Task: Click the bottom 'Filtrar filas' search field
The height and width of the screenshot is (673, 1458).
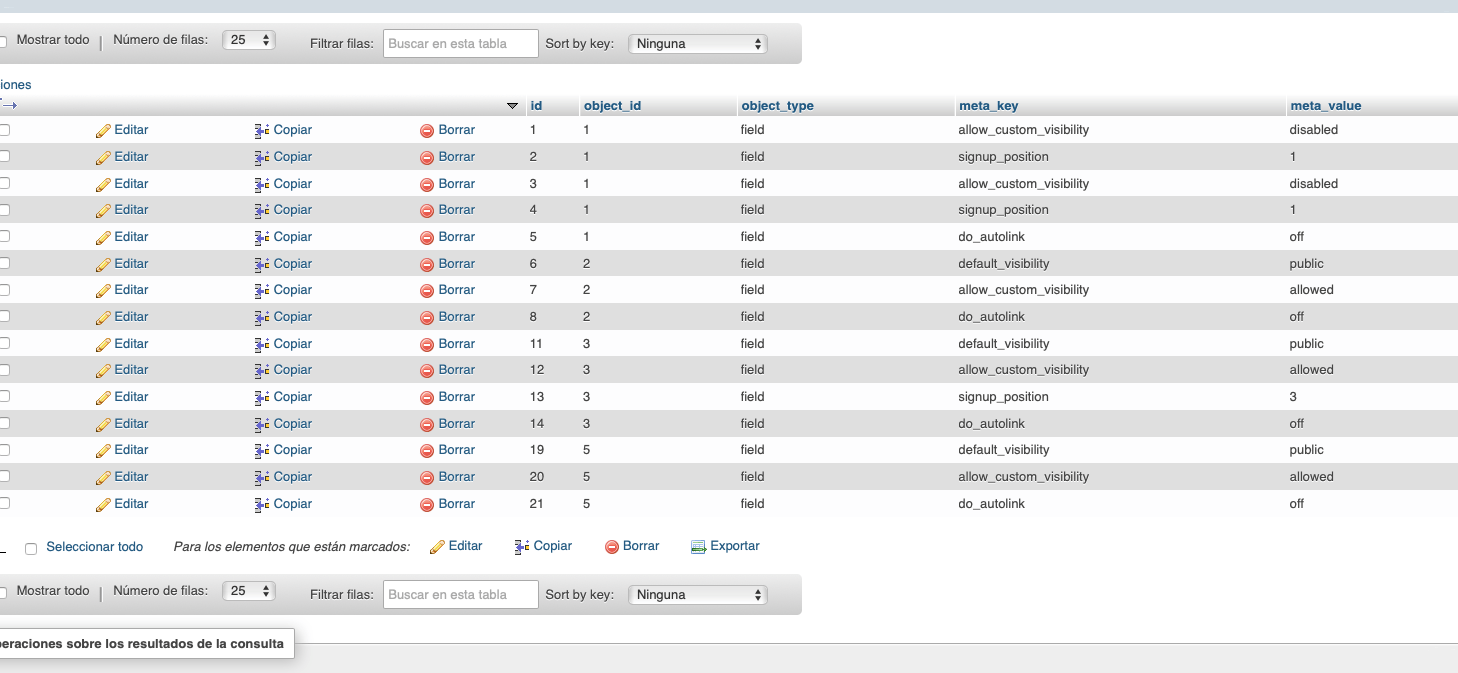Action: point(461,595)
